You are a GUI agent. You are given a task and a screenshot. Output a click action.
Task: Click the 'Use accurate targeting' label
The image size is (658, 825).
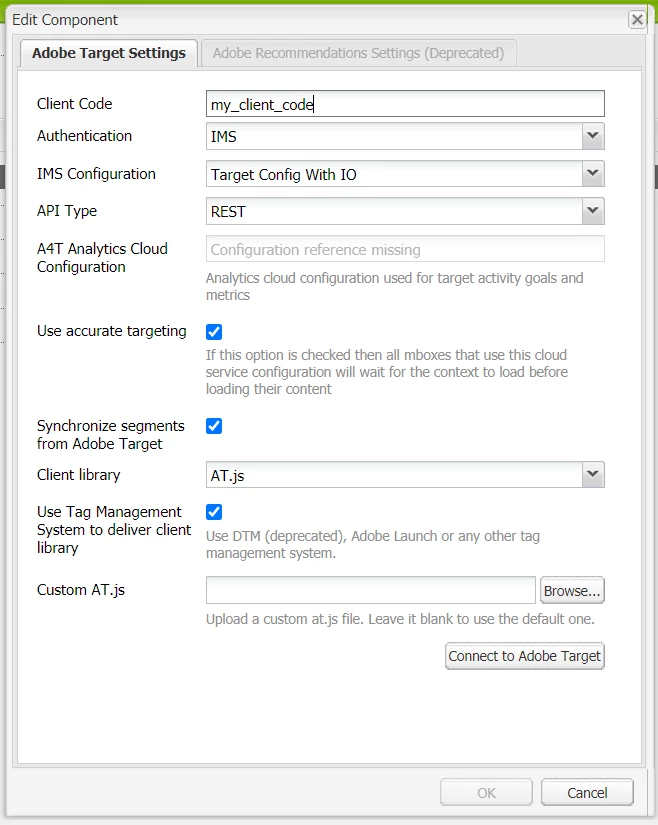coord(112,331)
